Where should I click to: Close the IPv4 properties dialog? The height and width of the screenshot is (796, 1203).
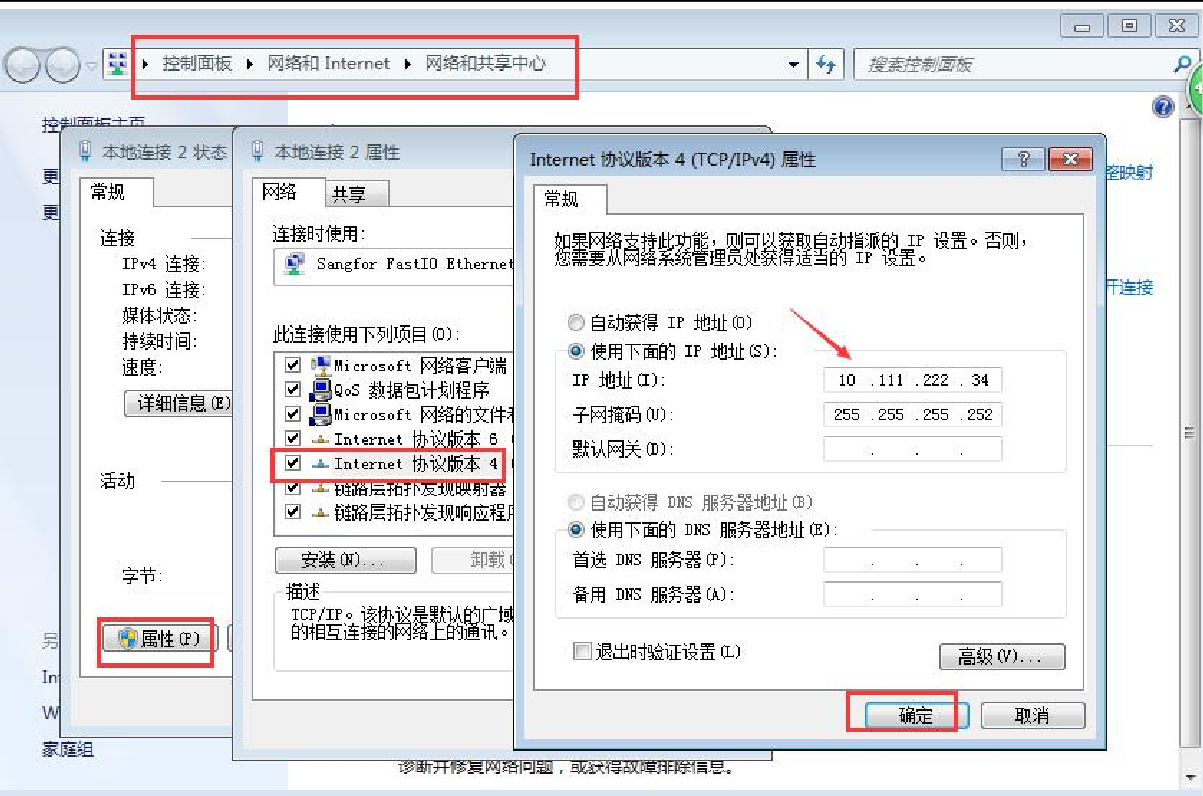pos(1070,160)
